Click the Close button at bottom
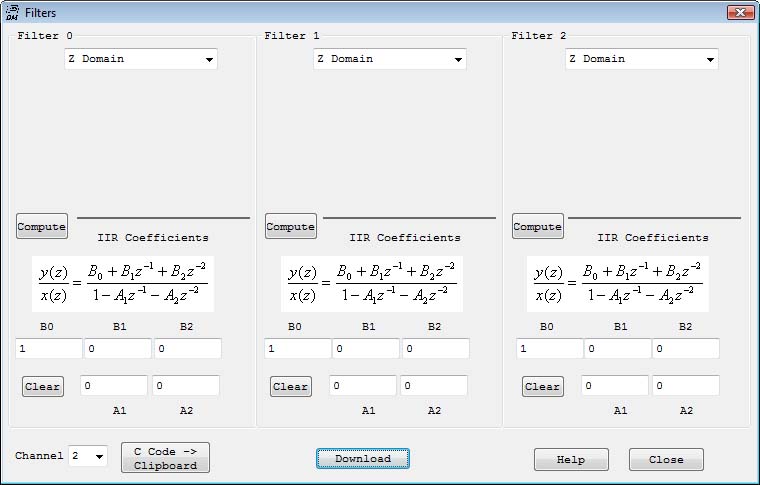 [x=665, y=460]
